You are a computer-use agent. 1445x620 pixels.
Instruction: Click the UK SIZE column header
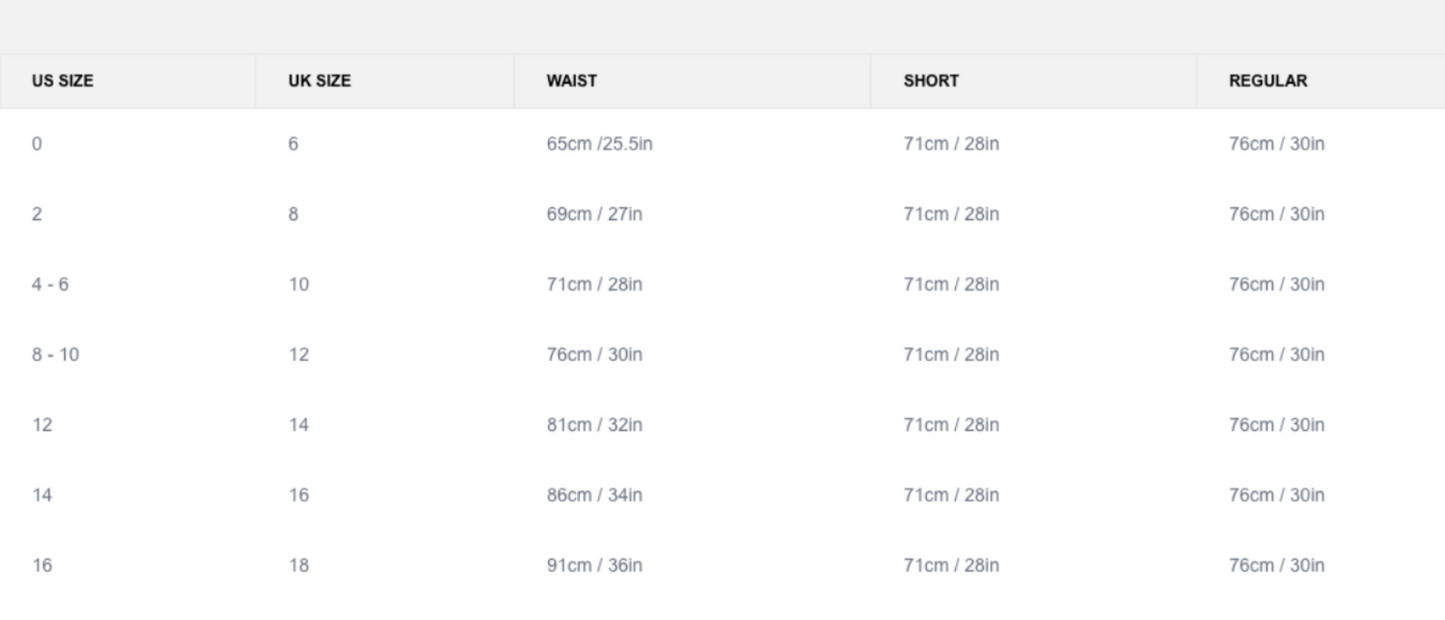click(320, 82)
